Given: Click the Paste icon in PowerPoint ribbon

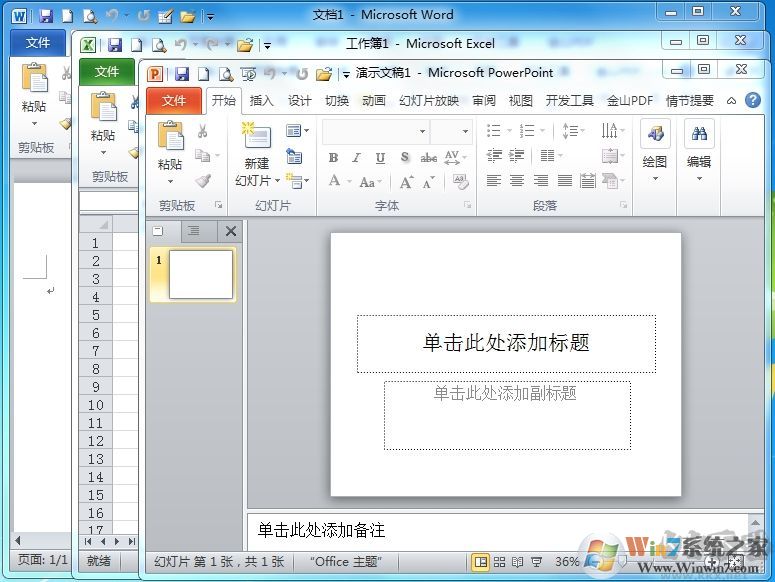Looking at the screenshot, I should [171, 135].
